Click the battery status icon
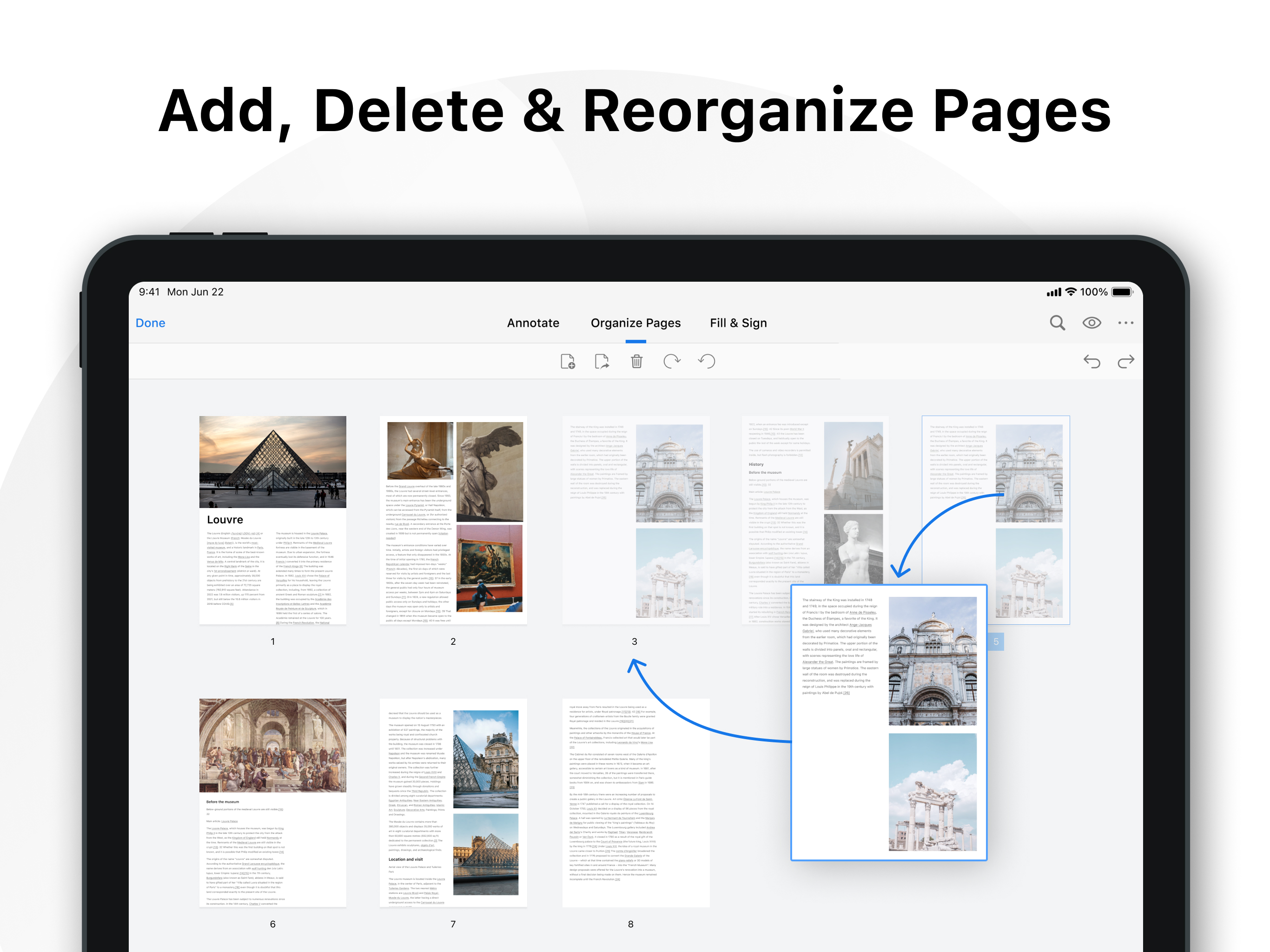The width and height of the screenshot is (1270, 952). (x=1122, y=291)
